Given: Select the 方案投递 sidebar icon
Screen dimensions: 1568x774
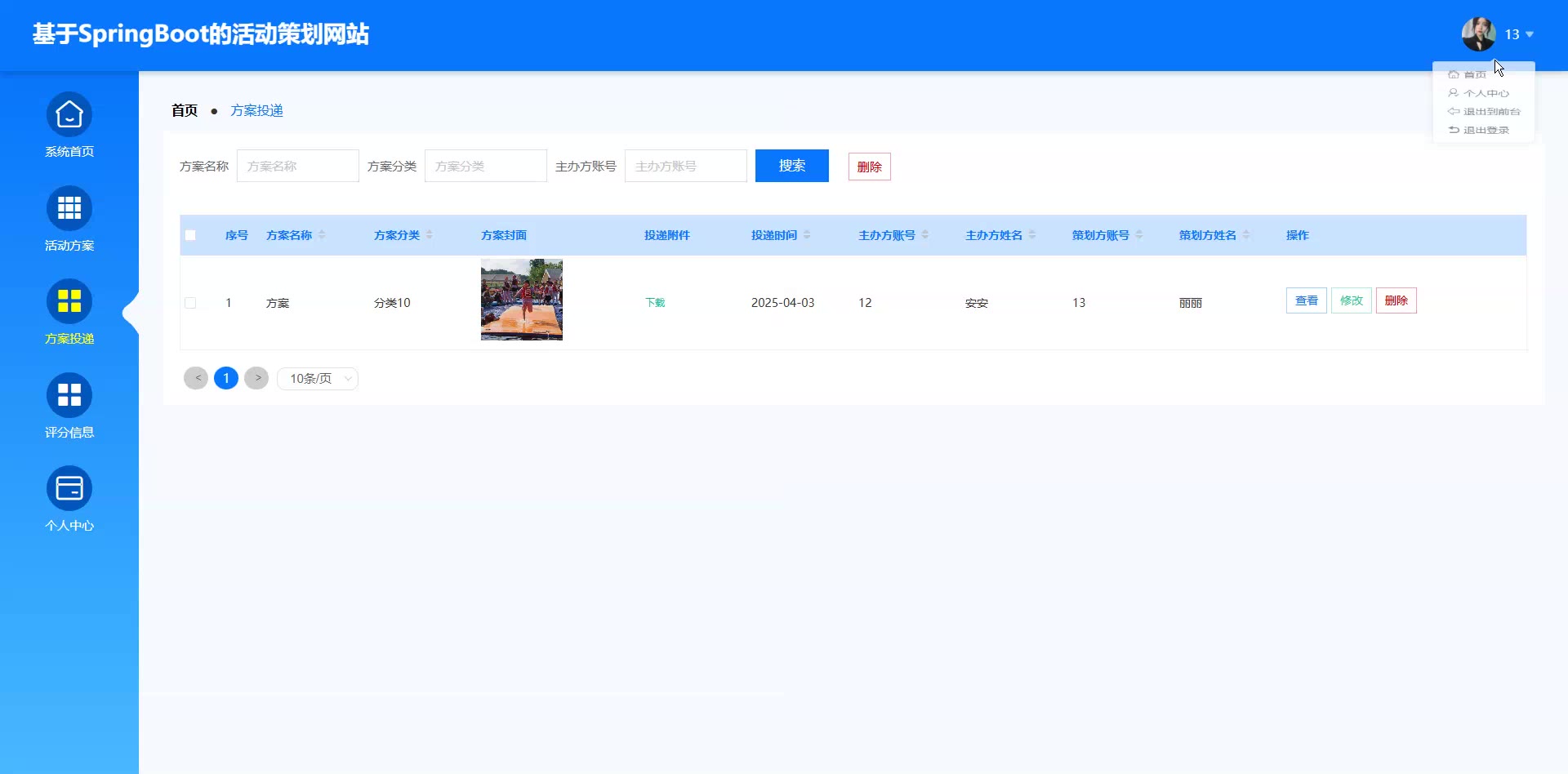Looking at the screenshot, I should pos(69,302).
